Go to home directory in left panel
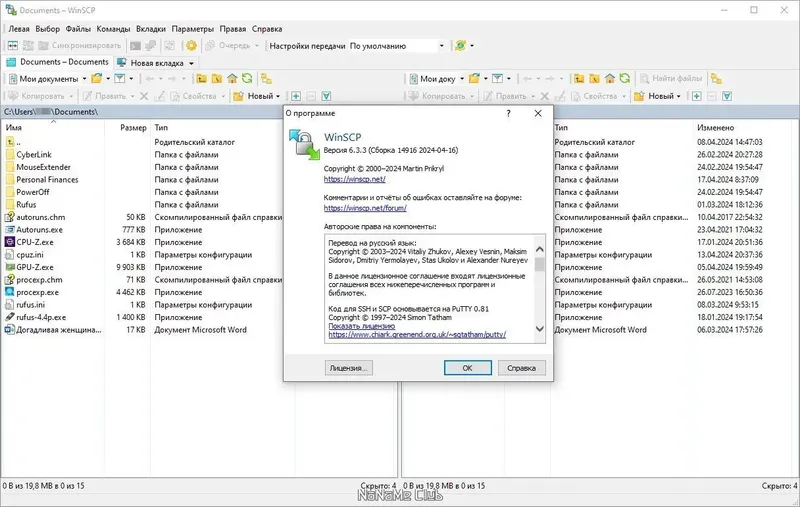Image resolution: width=800 pixels, height=507 pixels. coord(232,79)
